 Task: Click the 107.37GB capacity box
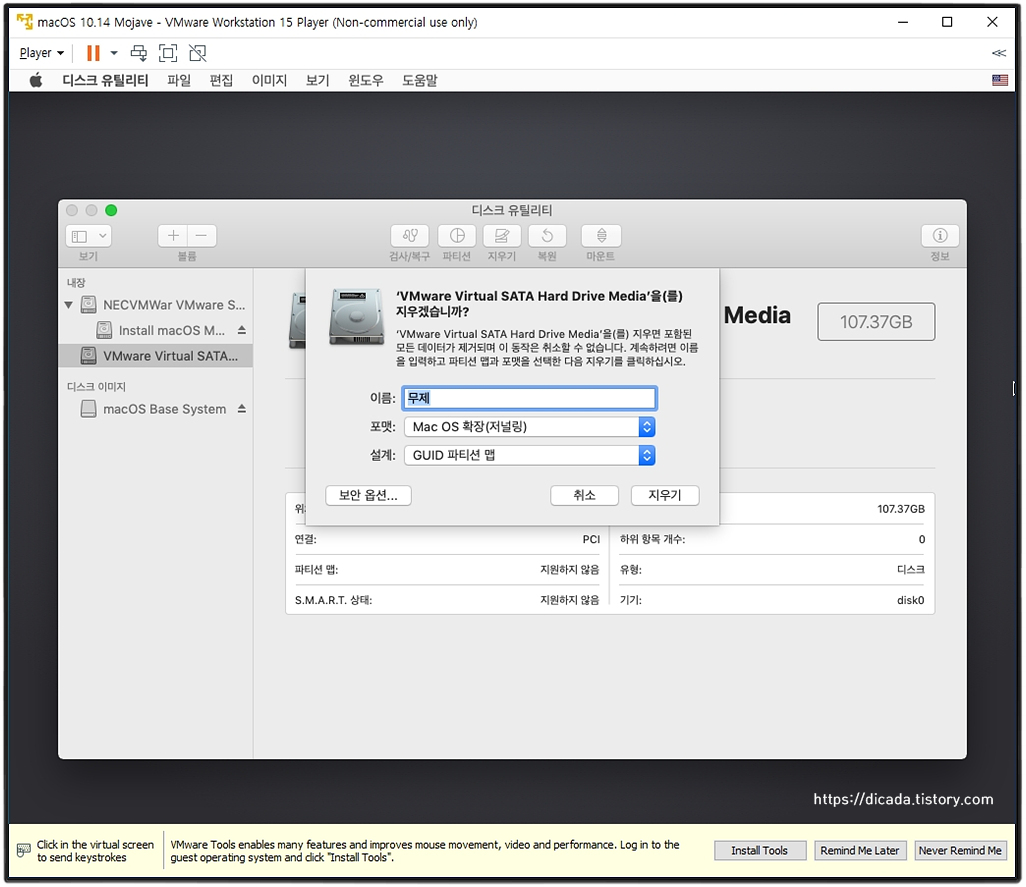click(x=876, y=322)
